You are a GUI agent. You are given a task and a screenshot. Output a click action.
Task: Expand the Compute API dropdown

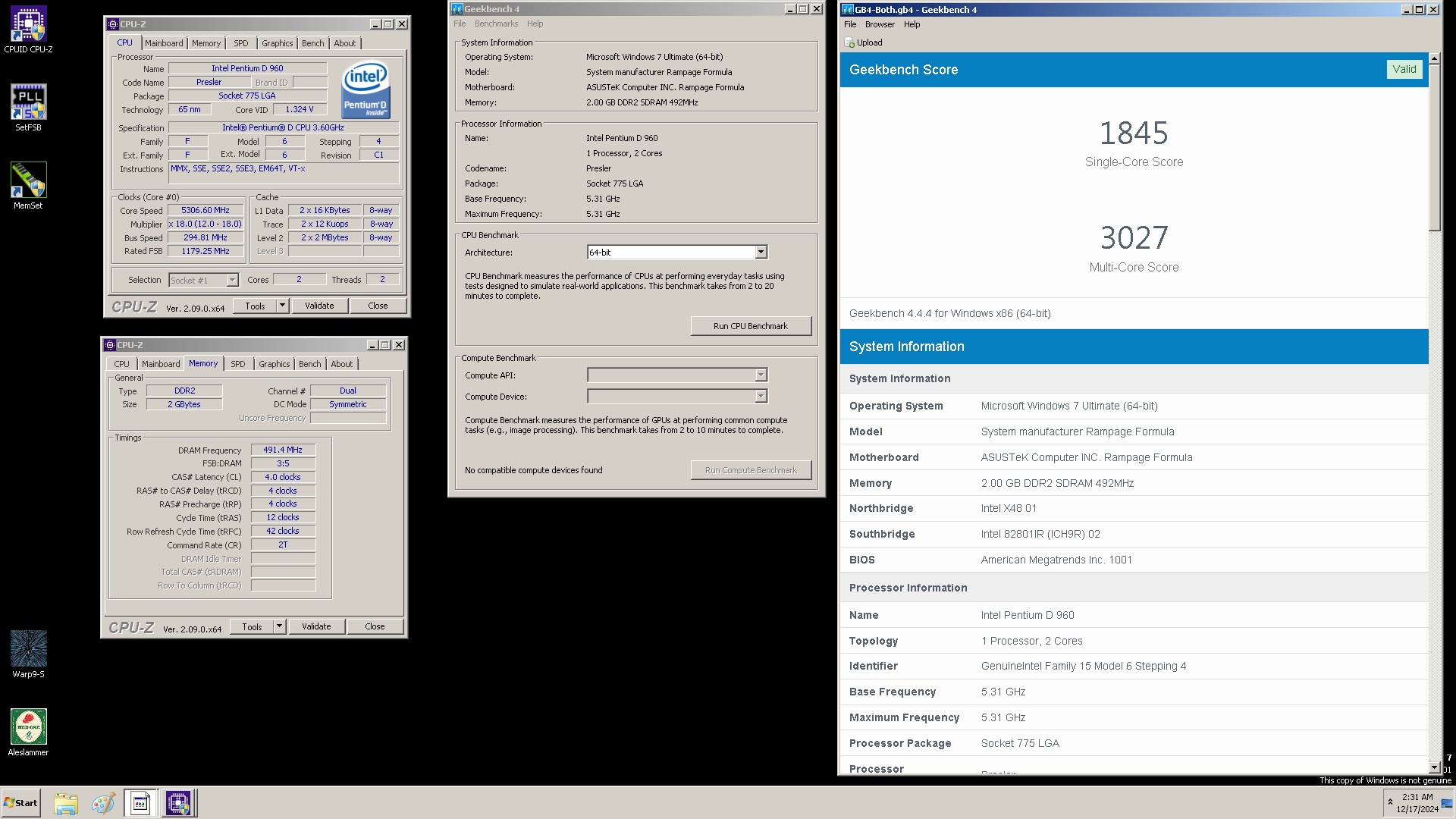point(761,375)
